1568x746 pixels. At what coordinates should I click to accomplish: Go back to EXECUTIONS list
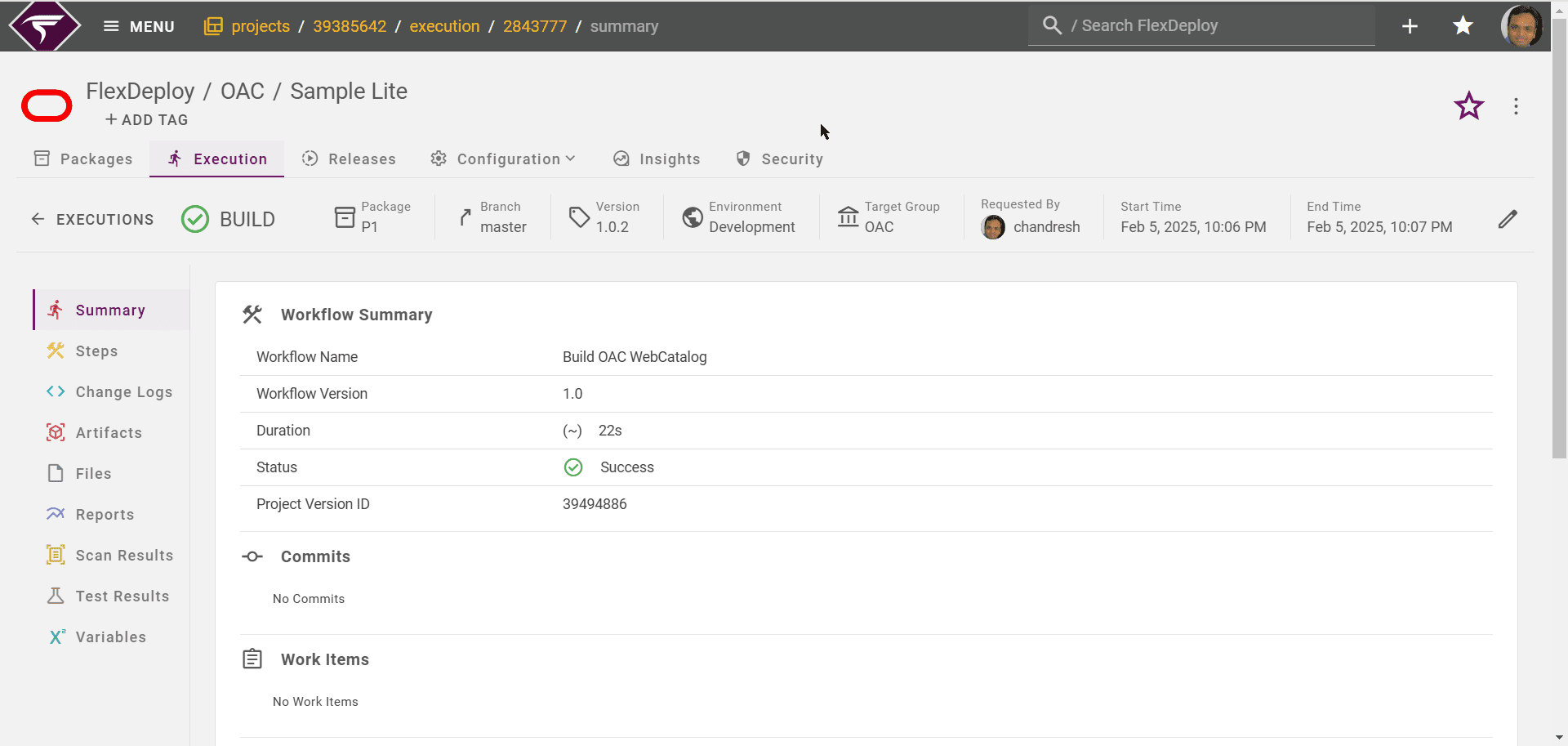click(92, 219)
